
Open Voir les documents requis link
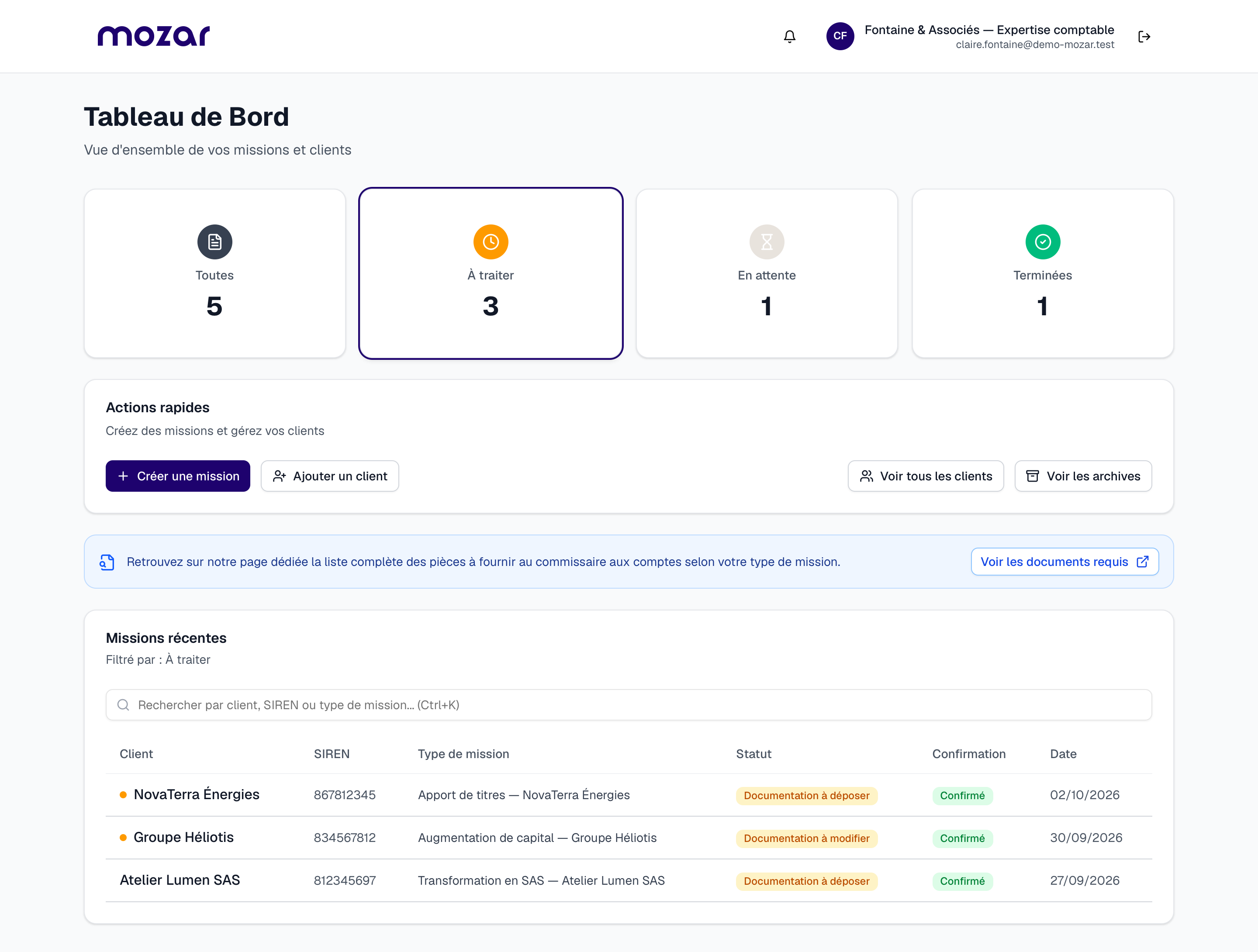point(1064,562)
